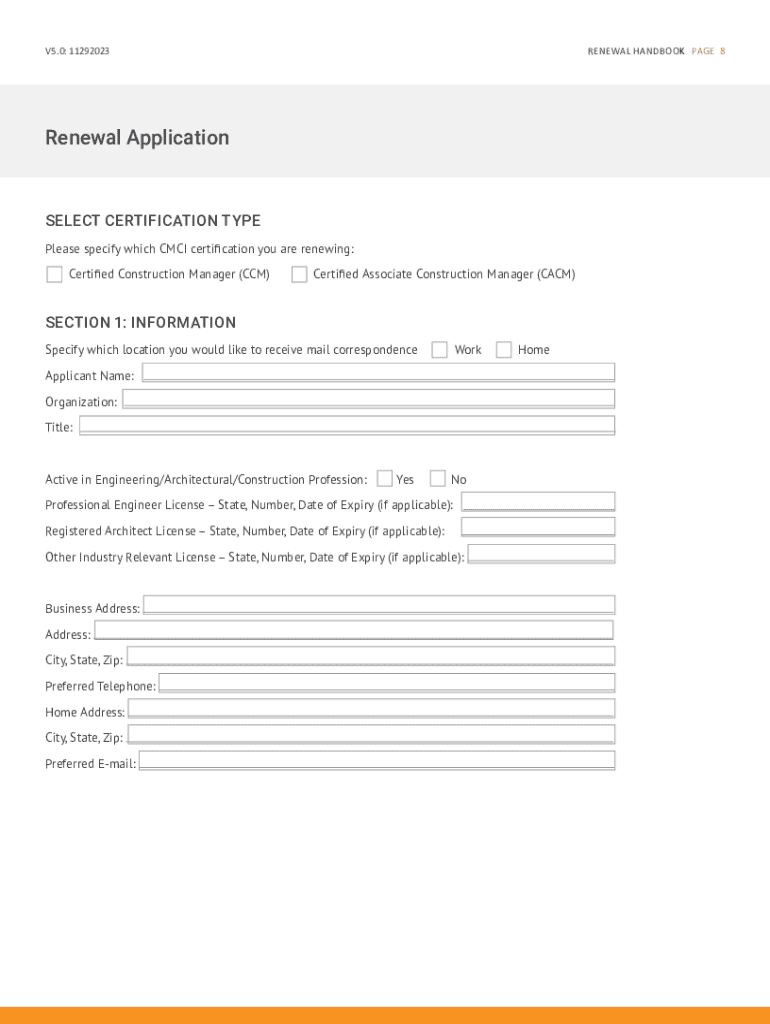Click the Business Address field
Viewport: 770px width, 1024px height.
pyautogui.click(x=379, y=605)
